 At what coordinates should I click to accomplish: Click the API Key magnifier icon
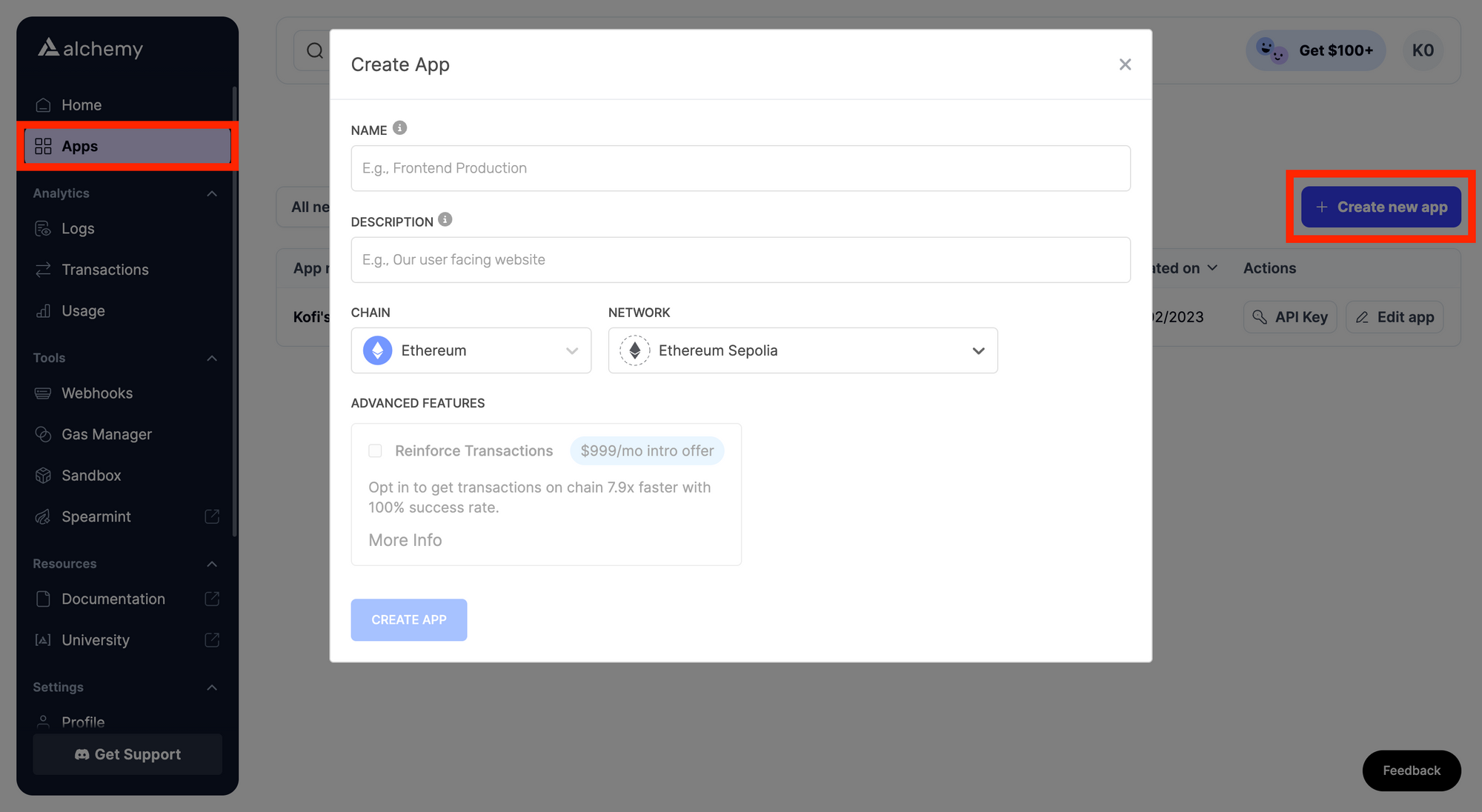click(x=1260, y=317)
